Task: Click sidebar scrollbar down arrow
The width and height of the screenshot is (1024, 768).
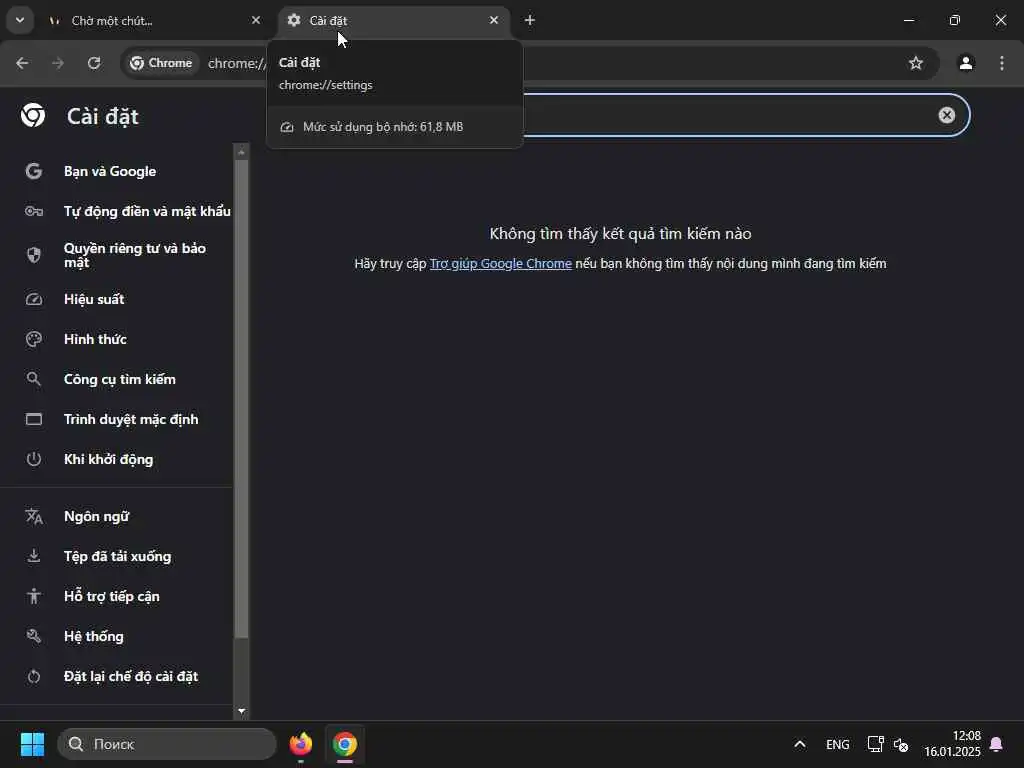Action: 242,711
